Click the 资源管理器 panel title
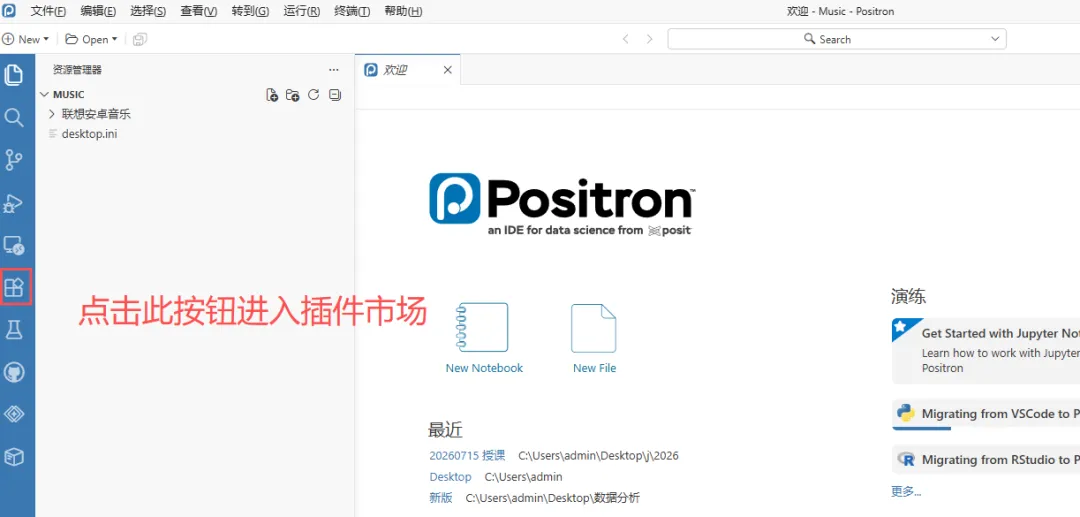Viewport: 1080px width, 517px height. [x=78, y=70]
